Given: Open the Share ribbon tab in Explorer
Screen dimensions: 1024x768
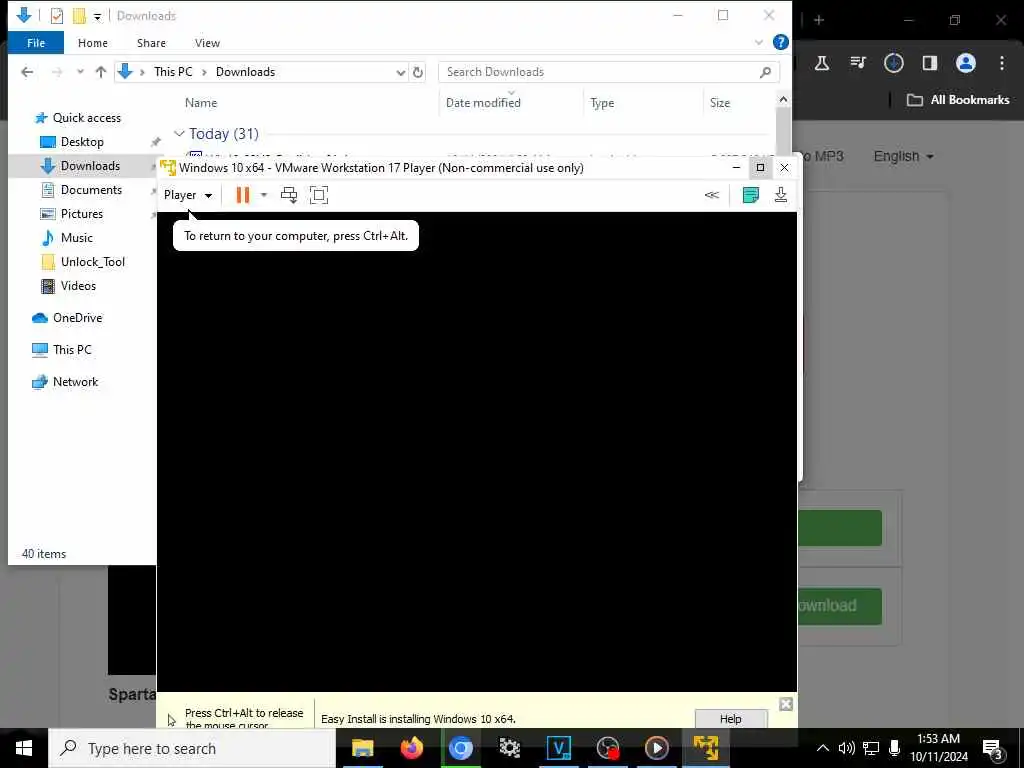Looking at the screenshot, I should 151,43.
